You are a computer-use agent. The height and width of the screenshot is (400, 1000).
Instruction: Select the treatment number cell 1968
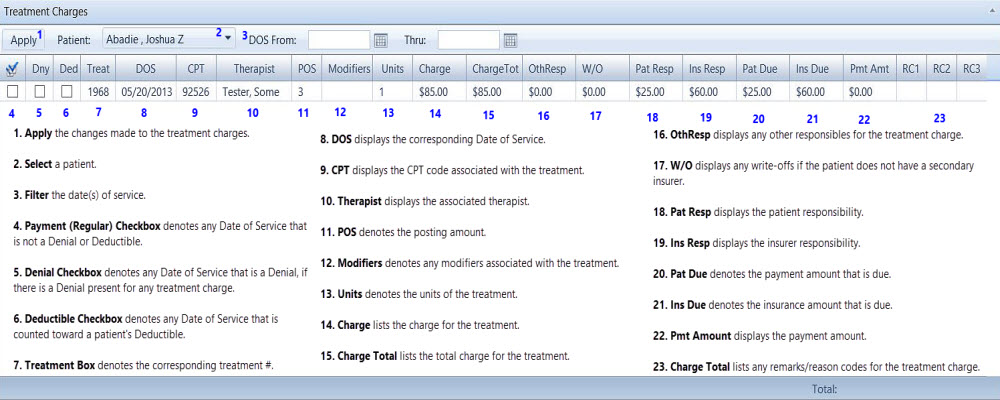pyautogui.click(x=98, y=92)
